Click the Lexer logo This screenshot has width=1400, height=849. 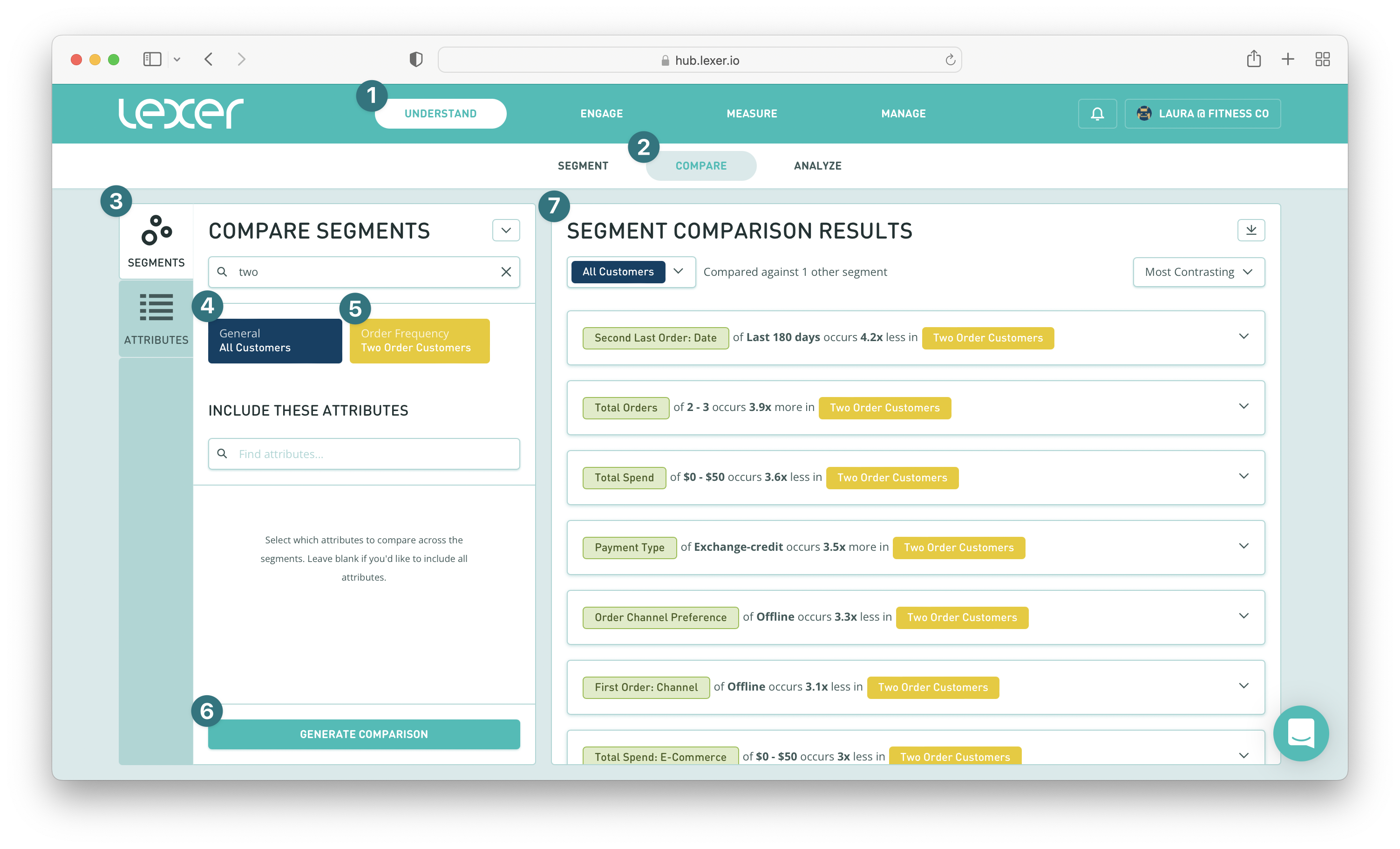pos(181,113)
